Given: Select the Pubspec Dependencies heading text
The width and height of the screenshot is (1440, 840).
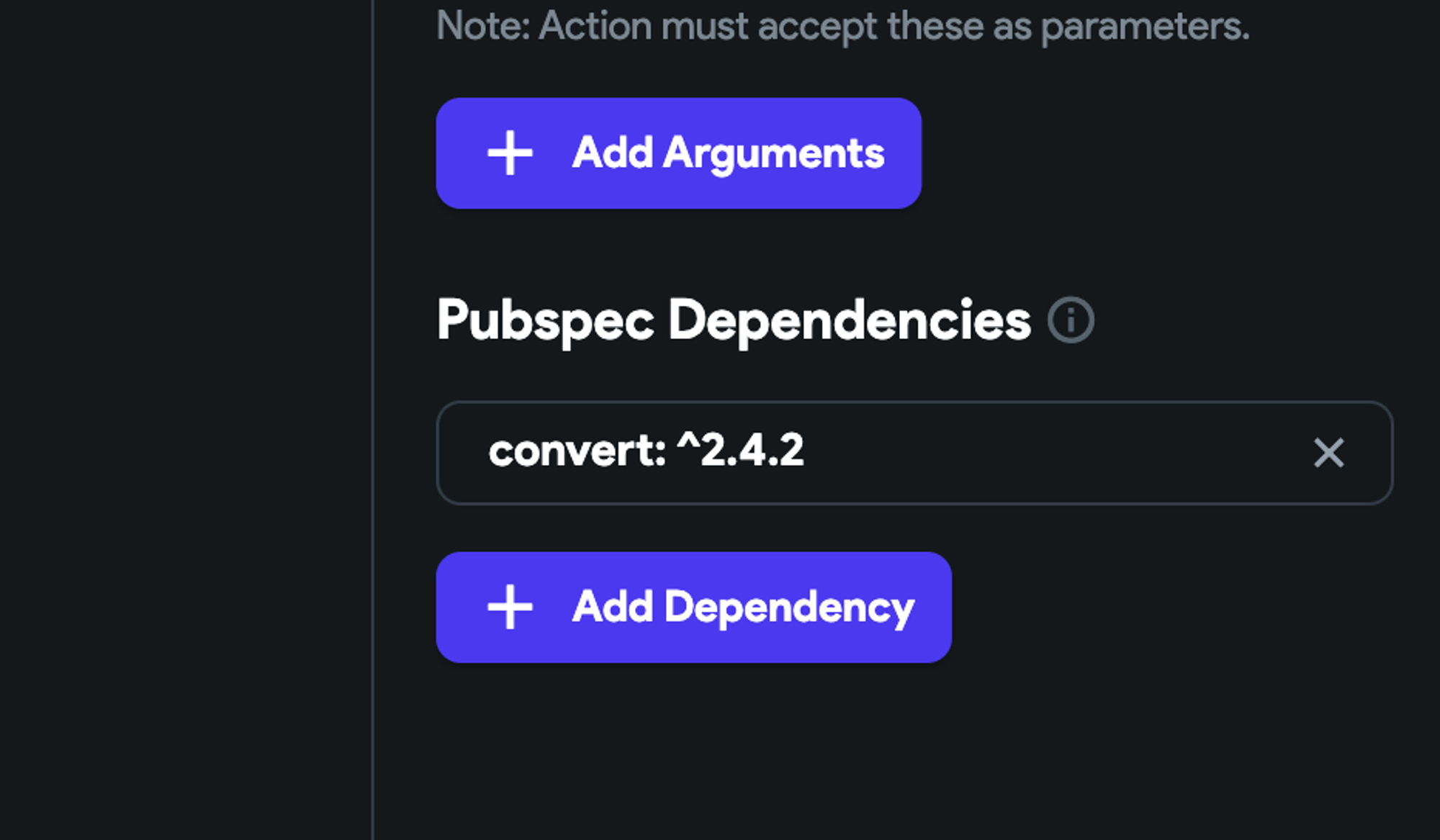Looking at the screenshot, I should [x=734, y=320].
